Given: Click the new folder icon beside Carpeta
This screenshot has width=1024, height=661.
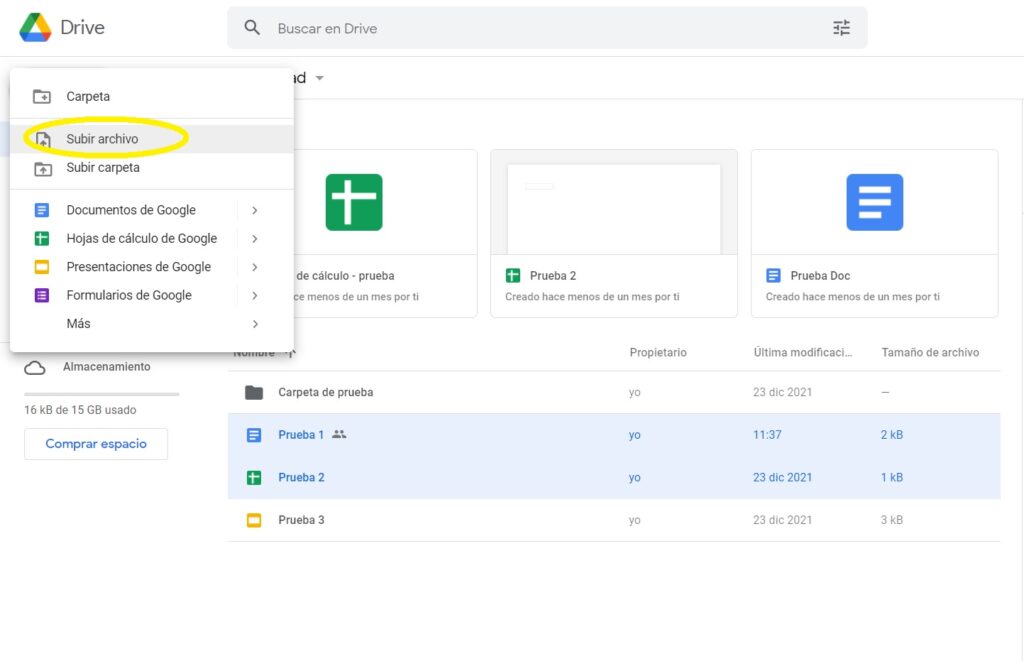Looking at the screenshot, I should [42, 97].
